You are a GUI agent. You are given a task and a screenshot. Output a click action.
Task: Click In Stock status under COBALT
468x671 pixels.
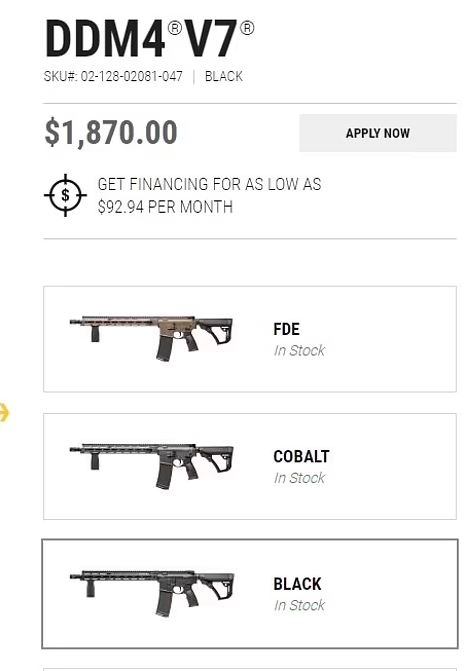(x=299, y=478)
